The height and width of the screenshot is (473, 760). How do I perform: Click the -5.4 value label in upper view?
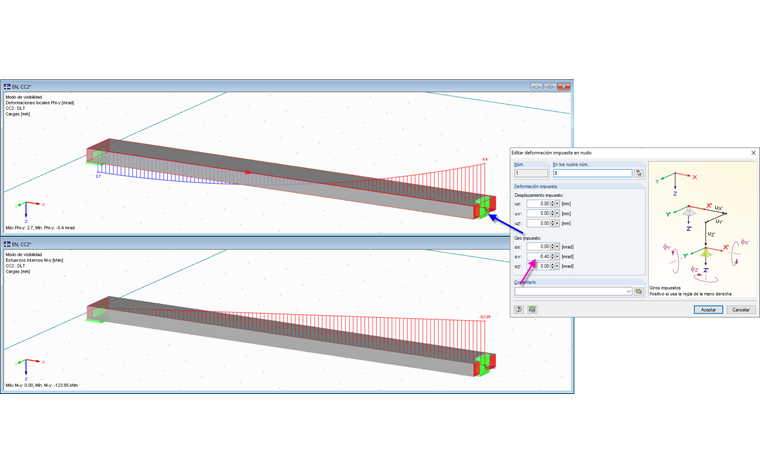484,159
